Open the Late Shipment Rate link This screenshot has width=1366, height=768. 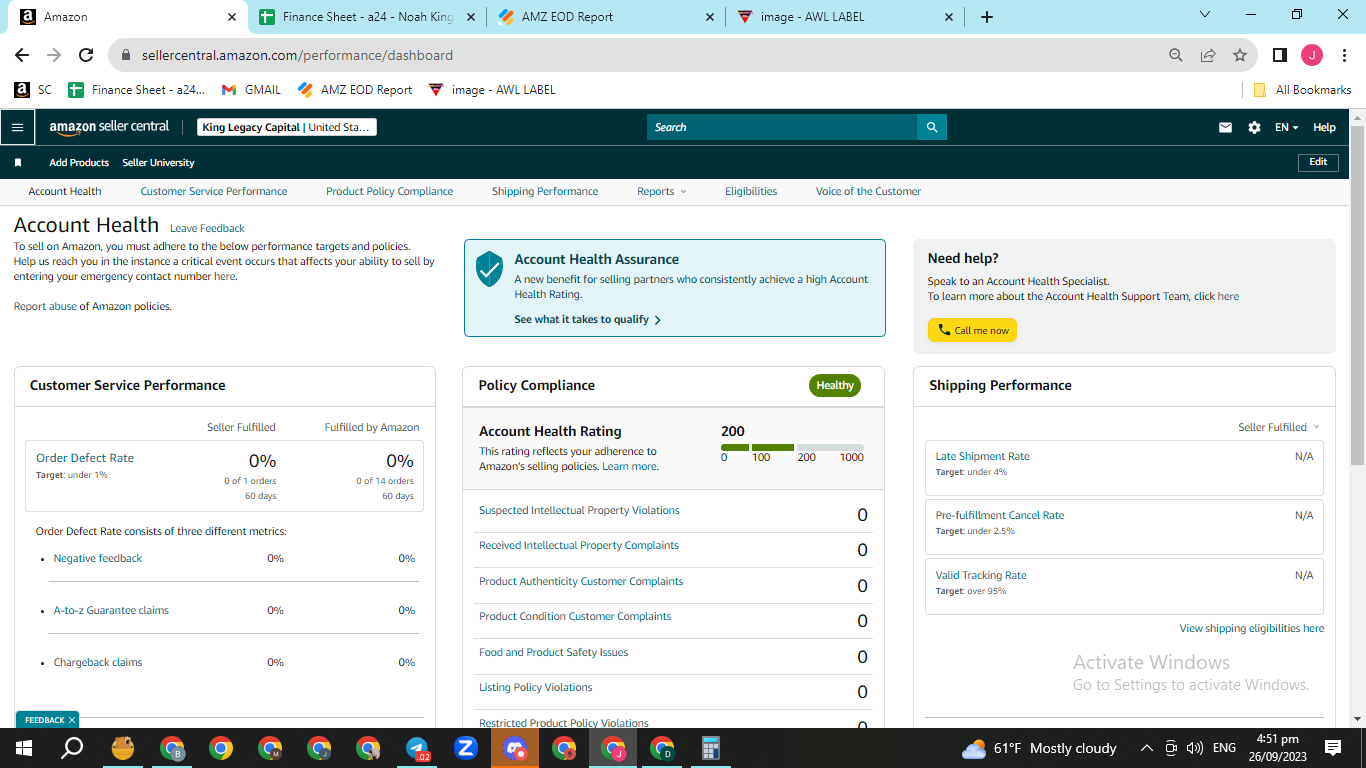(982, 456)
